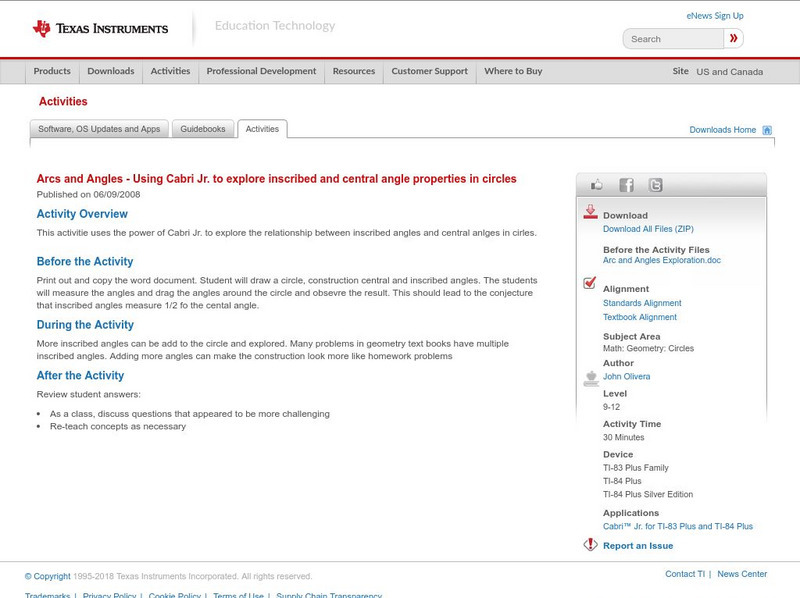Viewport: 800px width, 598px height.
Task: Switch to the Guidebooks tab
Action: coord(203,129)
